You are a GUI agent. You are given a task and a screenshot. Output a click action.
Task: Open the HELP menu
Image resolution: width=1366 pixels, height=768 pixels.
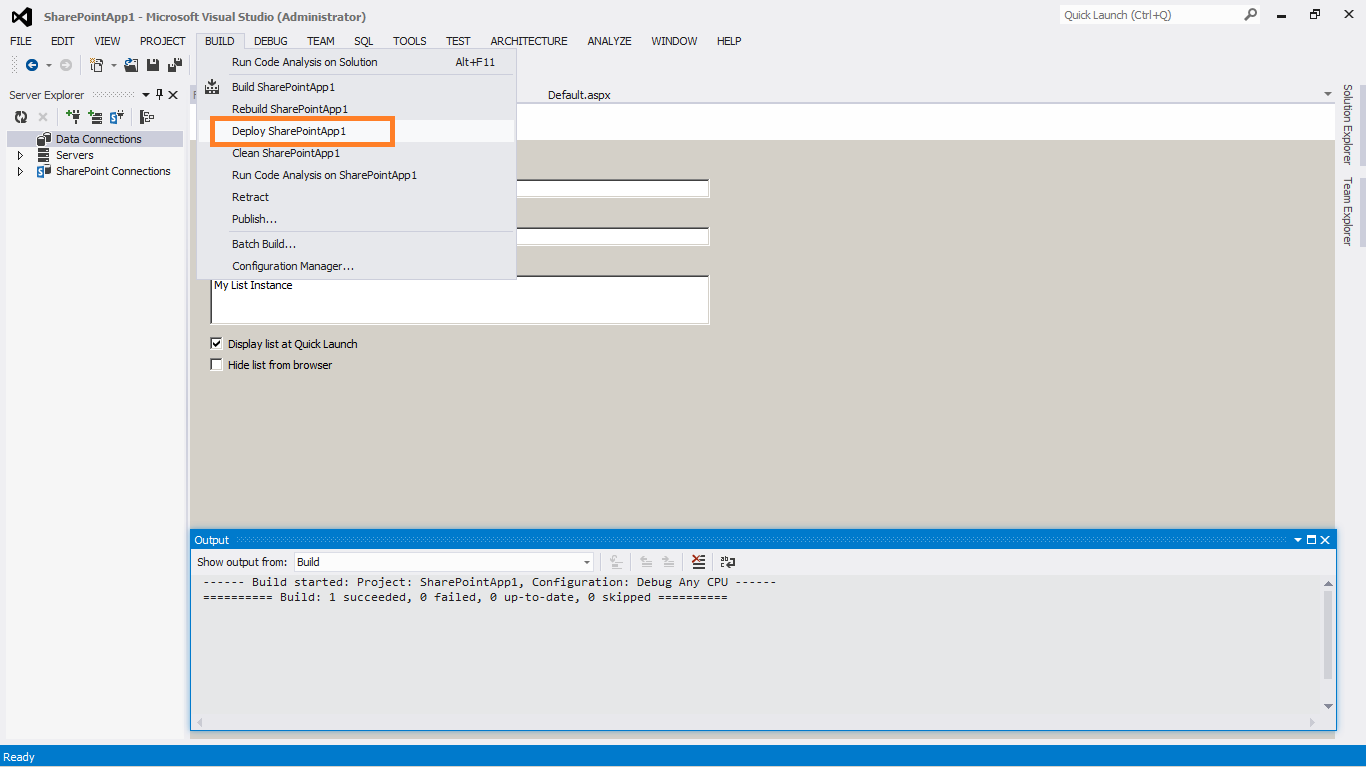pos(729,41)
